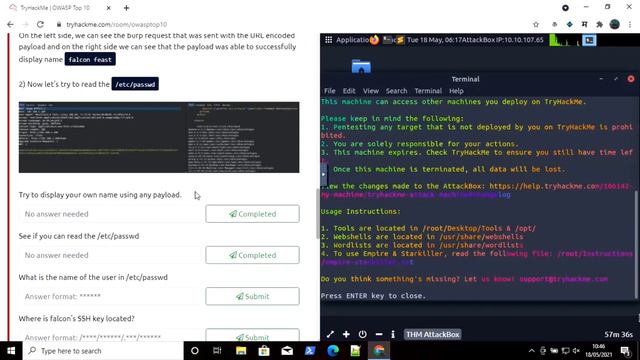Add one hour with the AttackBox plus icon
This screenshot has height=360, width=640.
346,334
